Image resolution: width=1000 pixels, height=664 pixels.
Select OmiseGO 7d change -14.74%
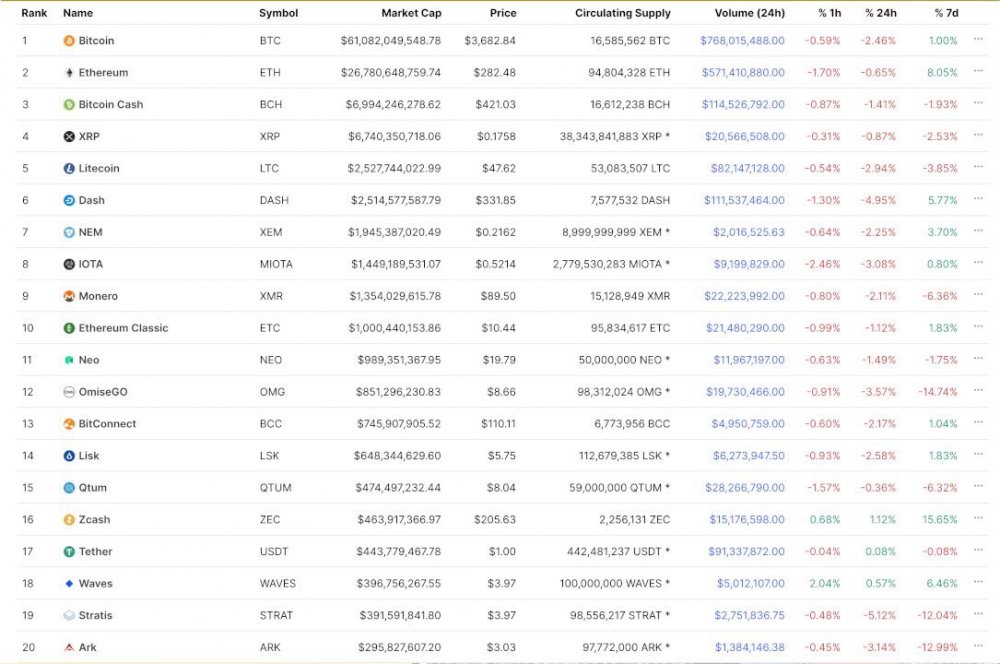tap(938, 392)
